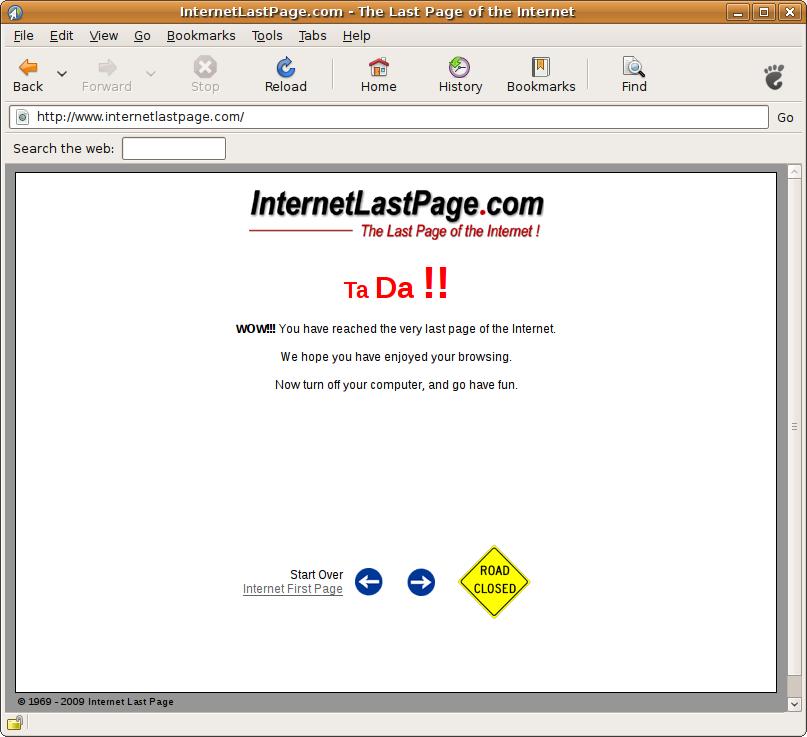807x737 pixels.
Task: Follow the Internet First Page link
Action: tap(292, 589)
